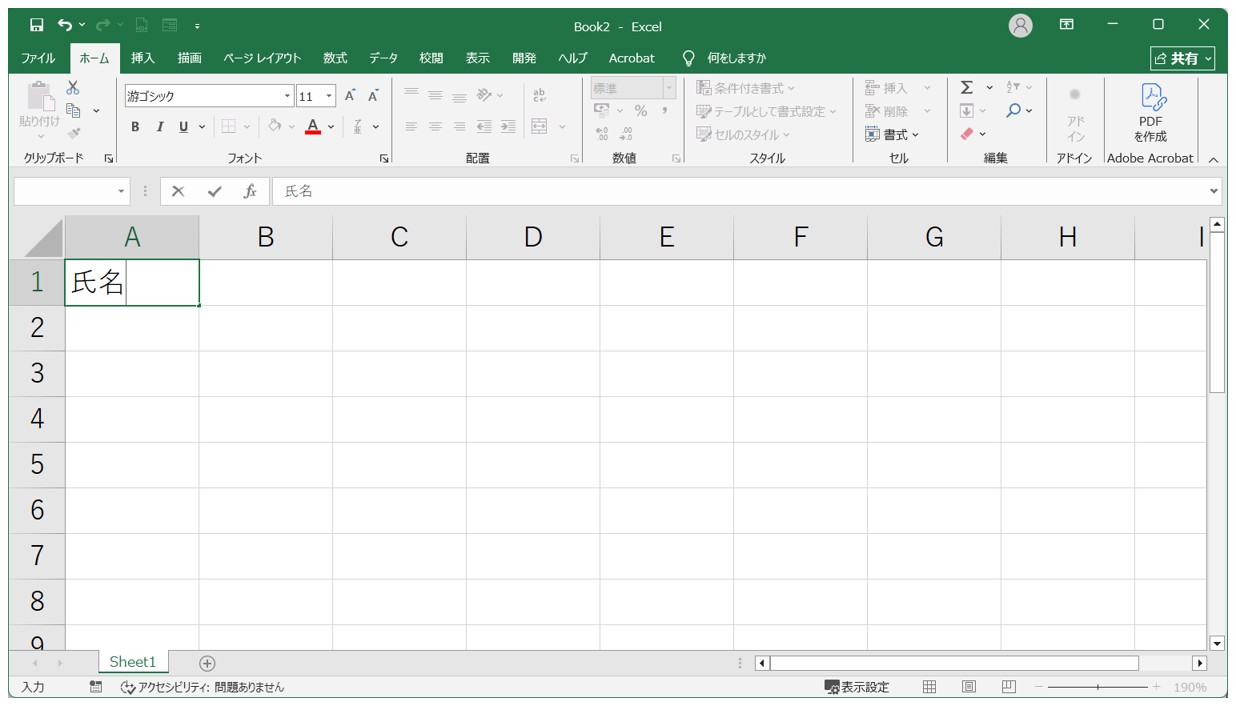Toggle Italic formatting

[x=160, y=127]
